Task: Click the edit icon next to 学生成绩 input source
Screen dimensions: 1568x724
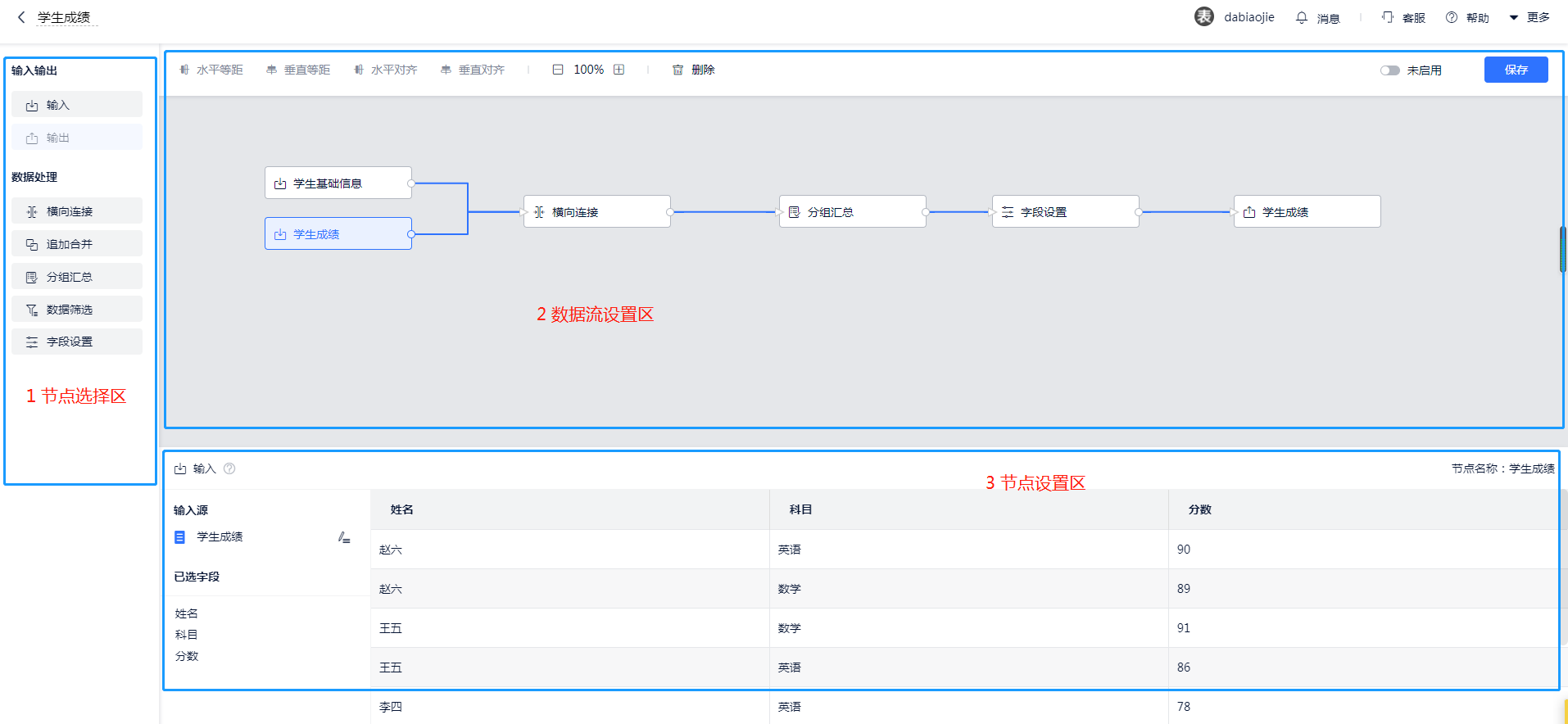Action: (x=344, y=537)
